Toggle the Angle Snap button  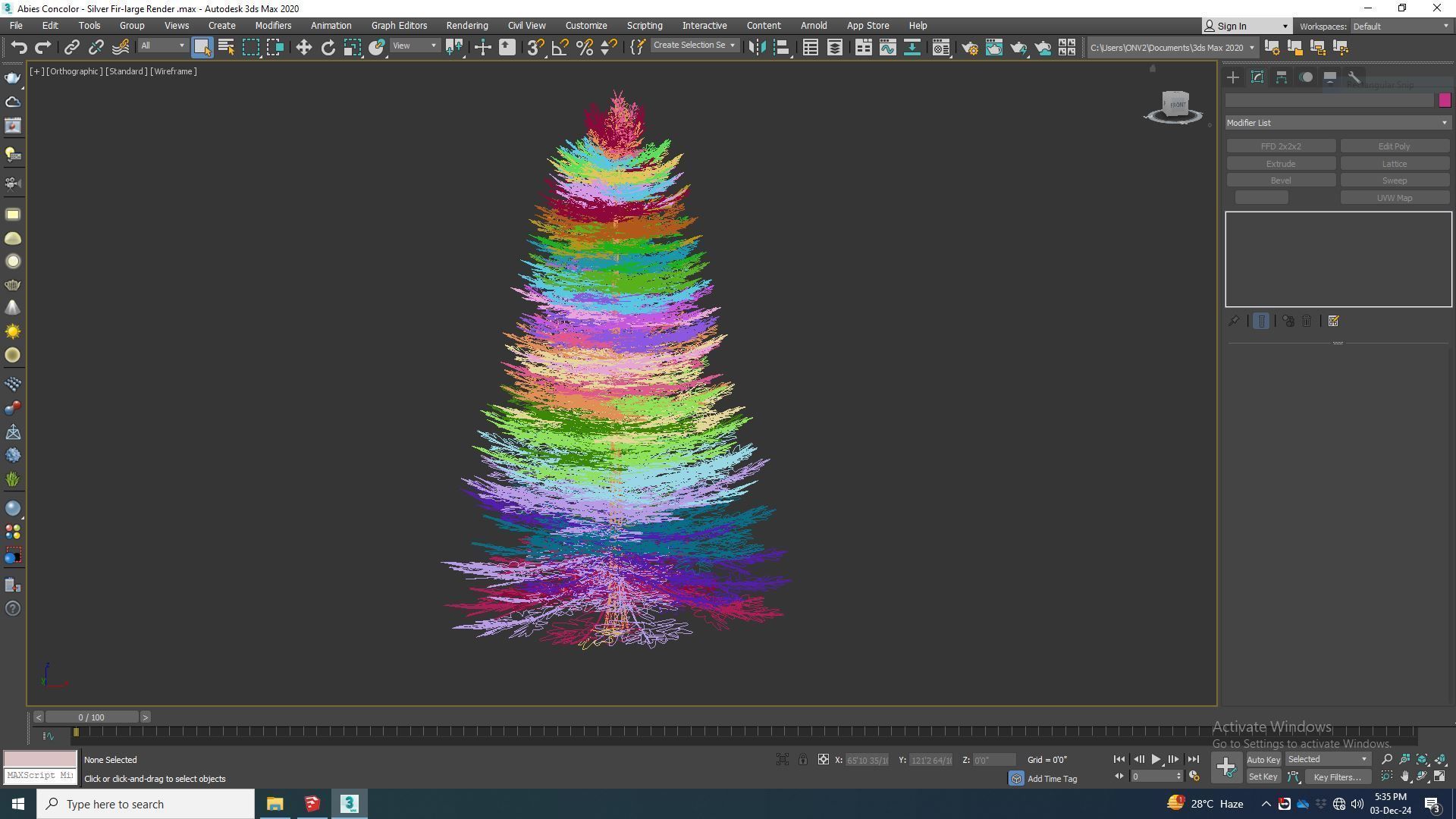[x=560, y=47]
